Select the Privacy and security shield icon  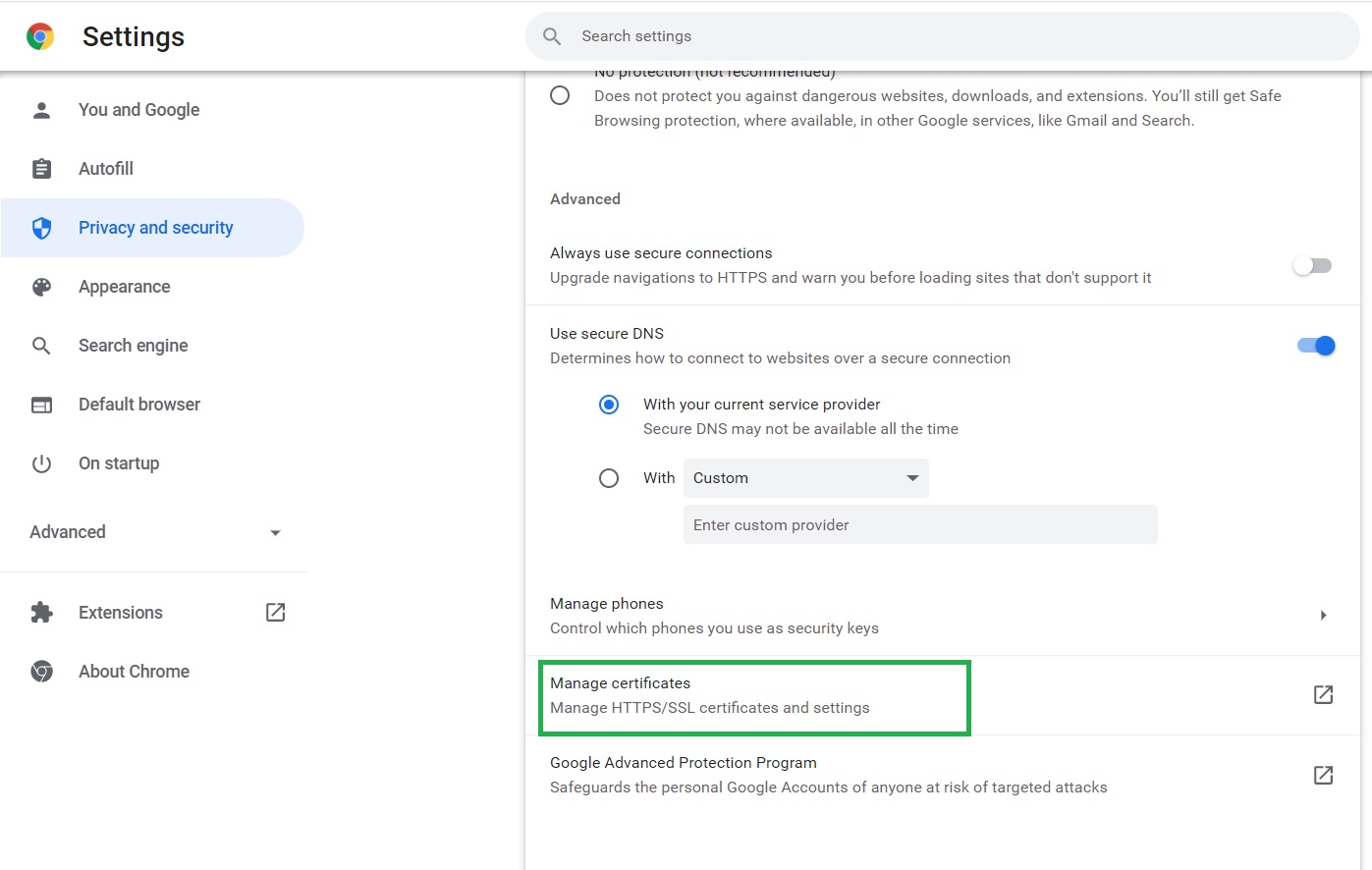pos(41,227)
